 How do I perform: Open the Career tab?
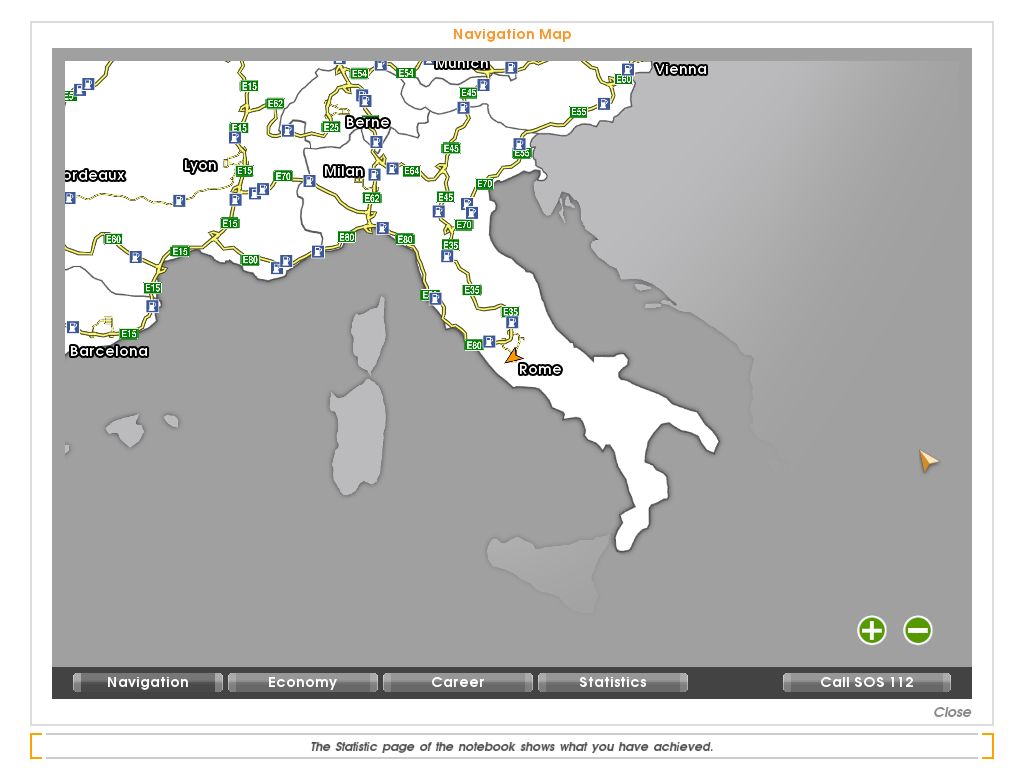[457, 682]
